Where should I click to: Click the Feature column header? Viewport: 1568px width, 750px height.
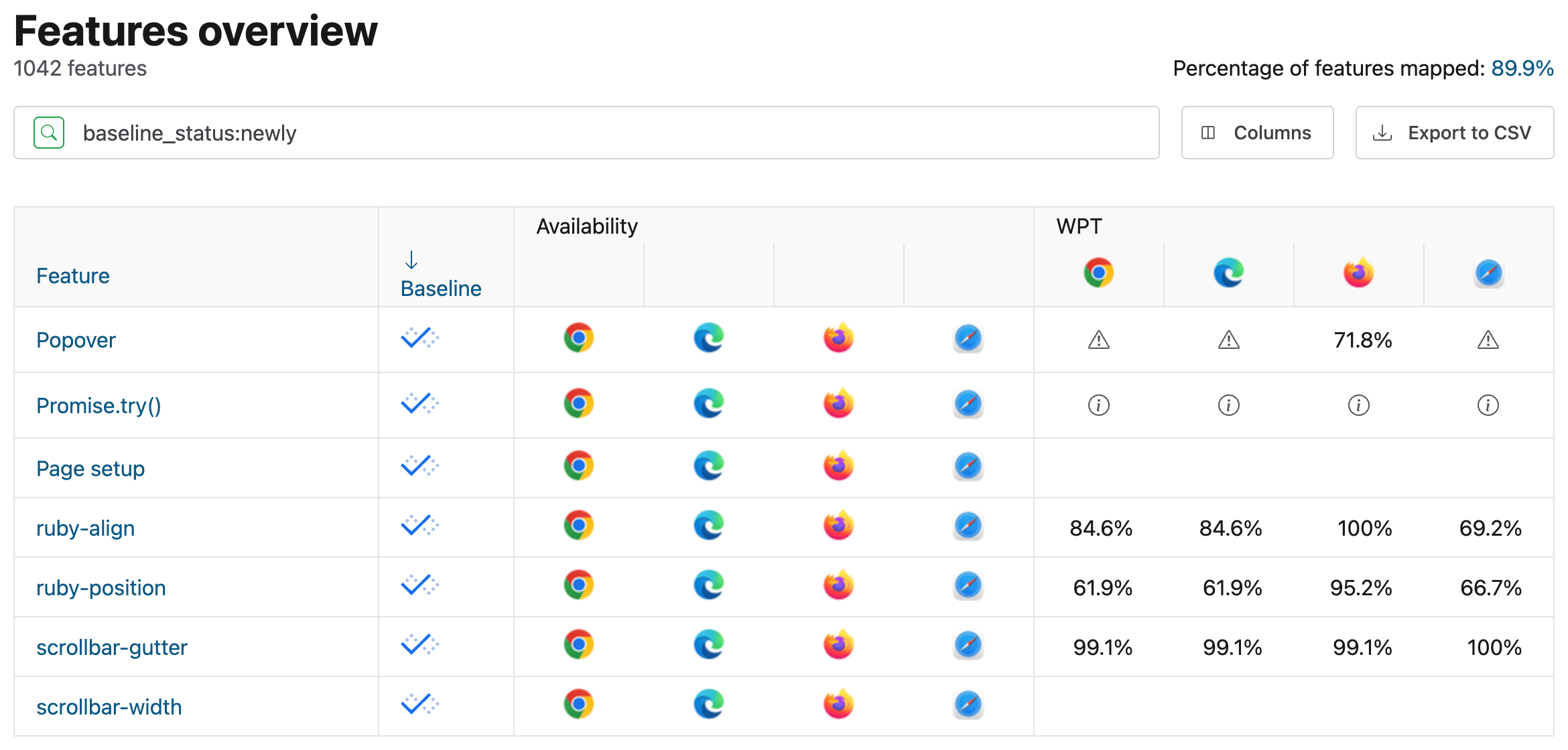[x=72, y=275]
